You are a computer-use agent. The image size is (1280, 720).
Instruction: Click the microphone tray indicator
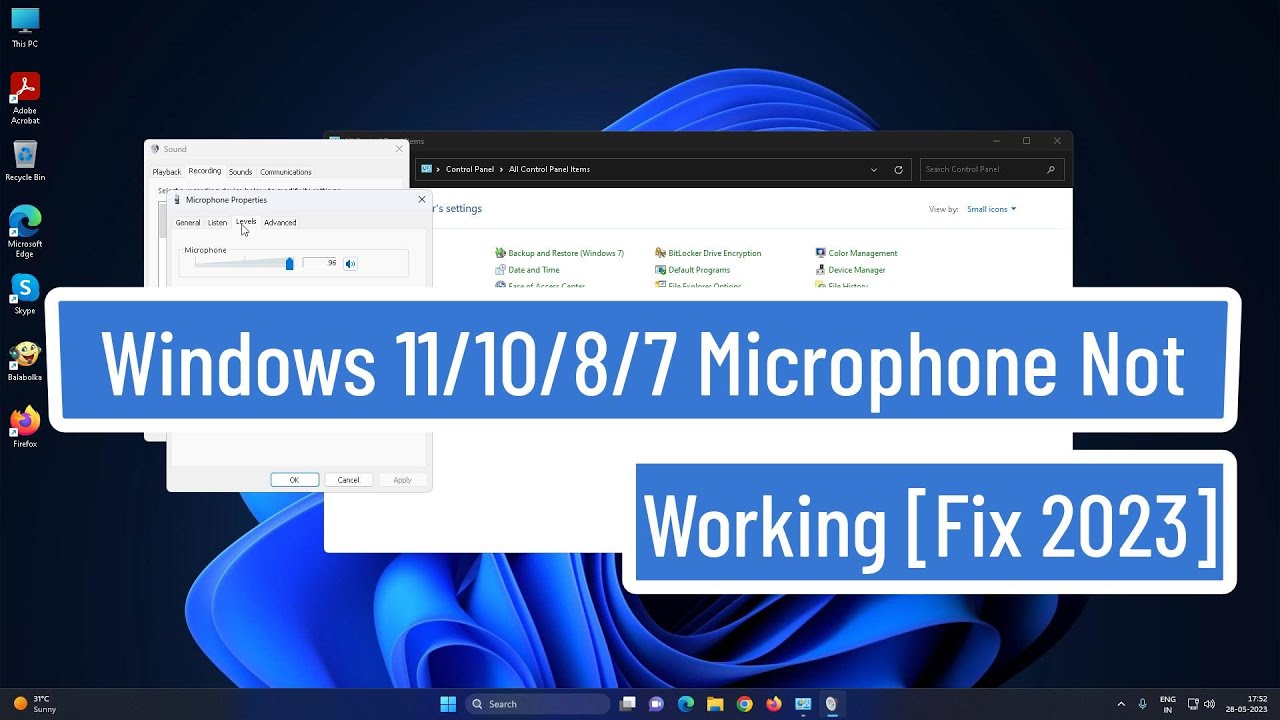(x=1143, y=704)
